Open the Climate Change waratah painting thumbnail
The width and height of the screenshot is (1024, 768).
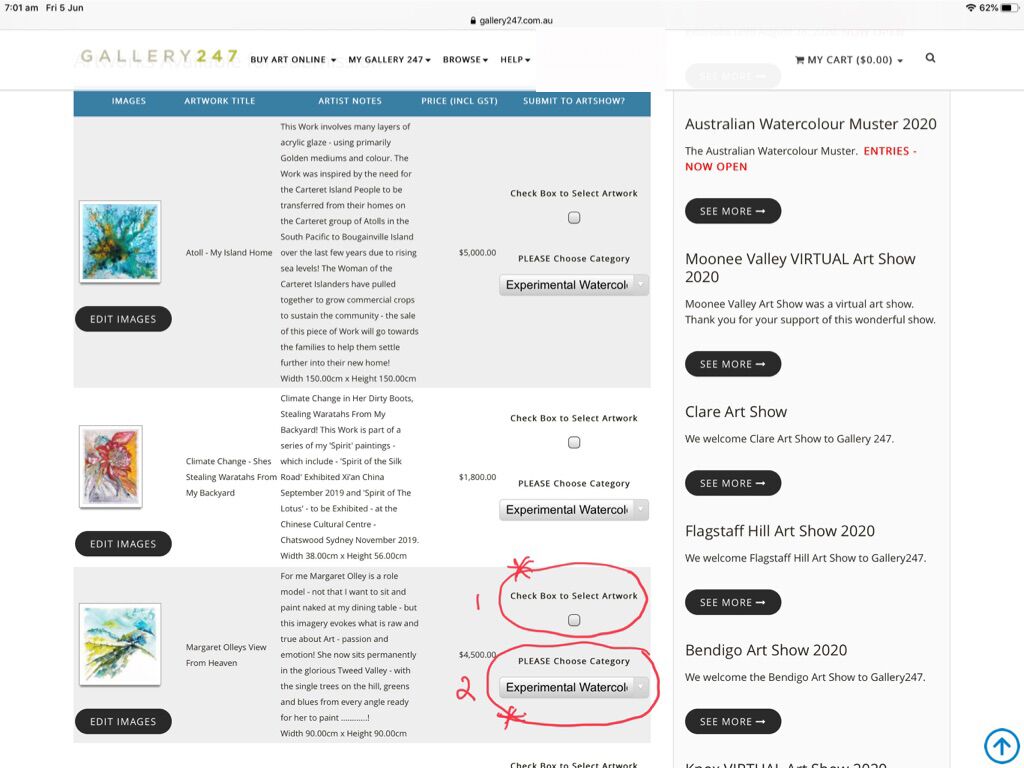[111, 466]
